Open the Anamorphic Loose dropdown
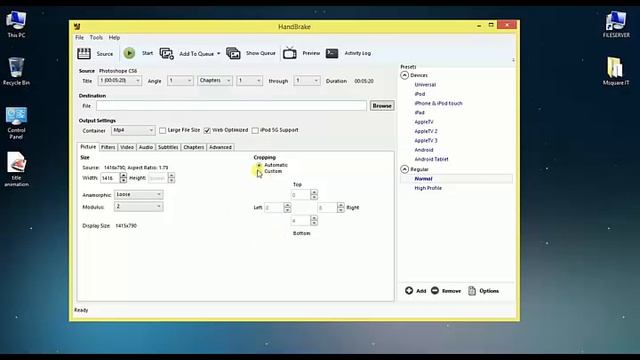640x360 pixels. point(138,195)
